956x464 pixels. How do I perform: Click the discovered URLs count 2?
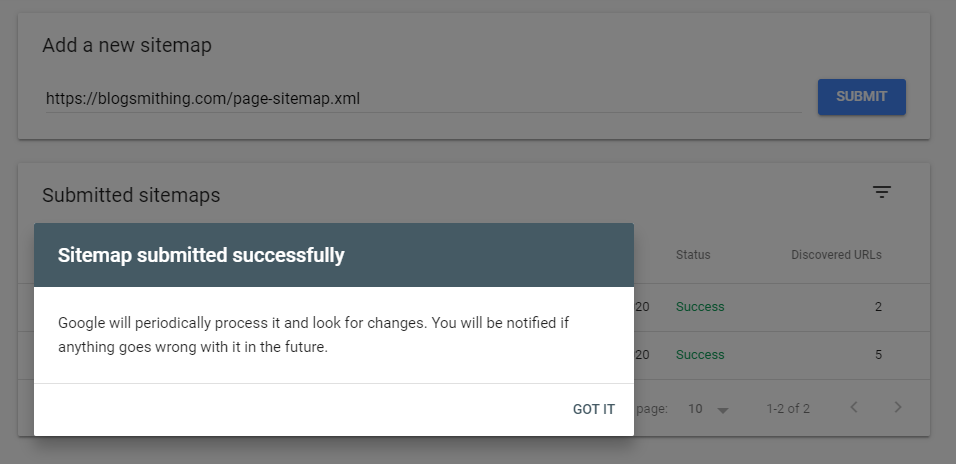[878, 307]
